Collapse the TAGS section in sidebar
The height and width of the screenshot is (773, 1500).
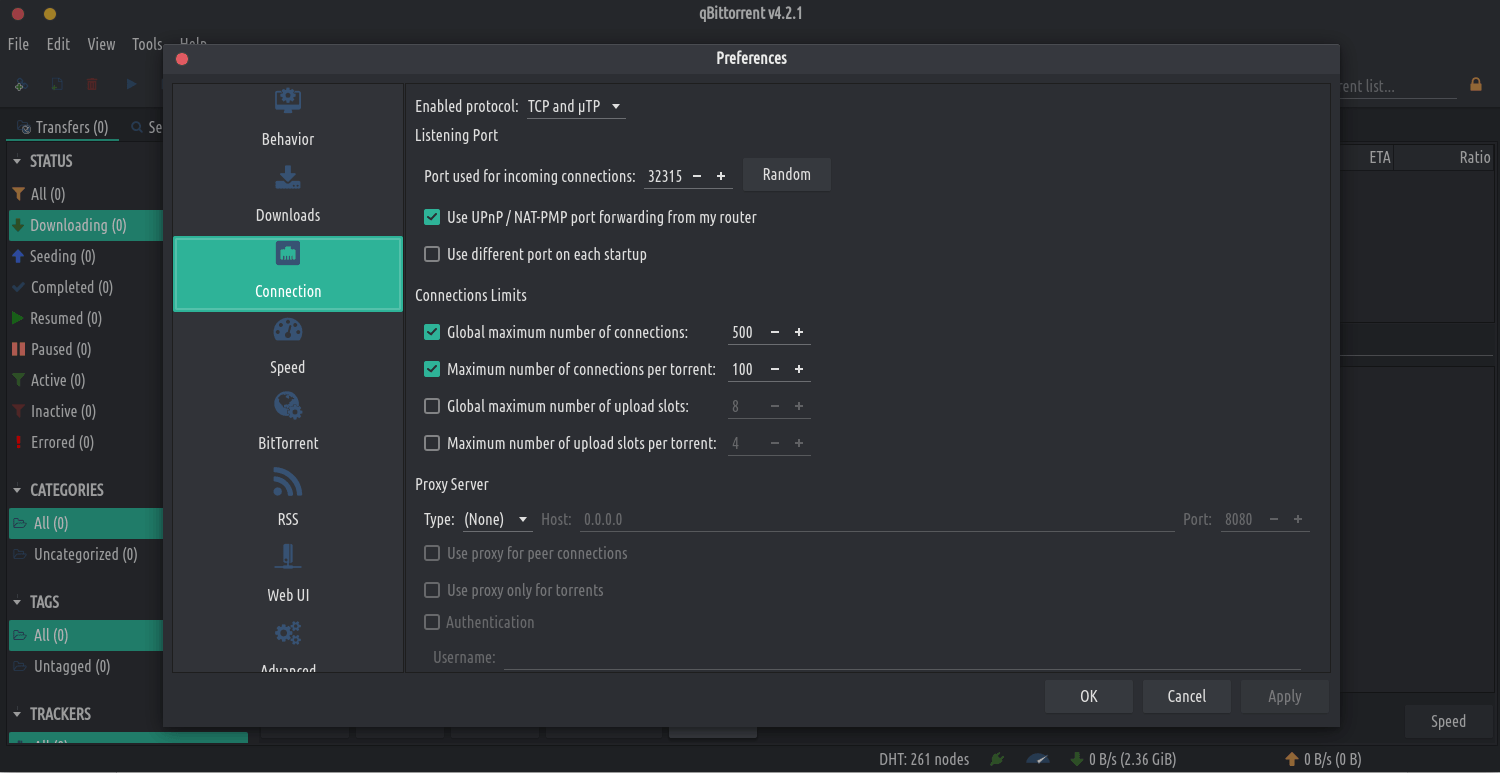coord(17,602)
